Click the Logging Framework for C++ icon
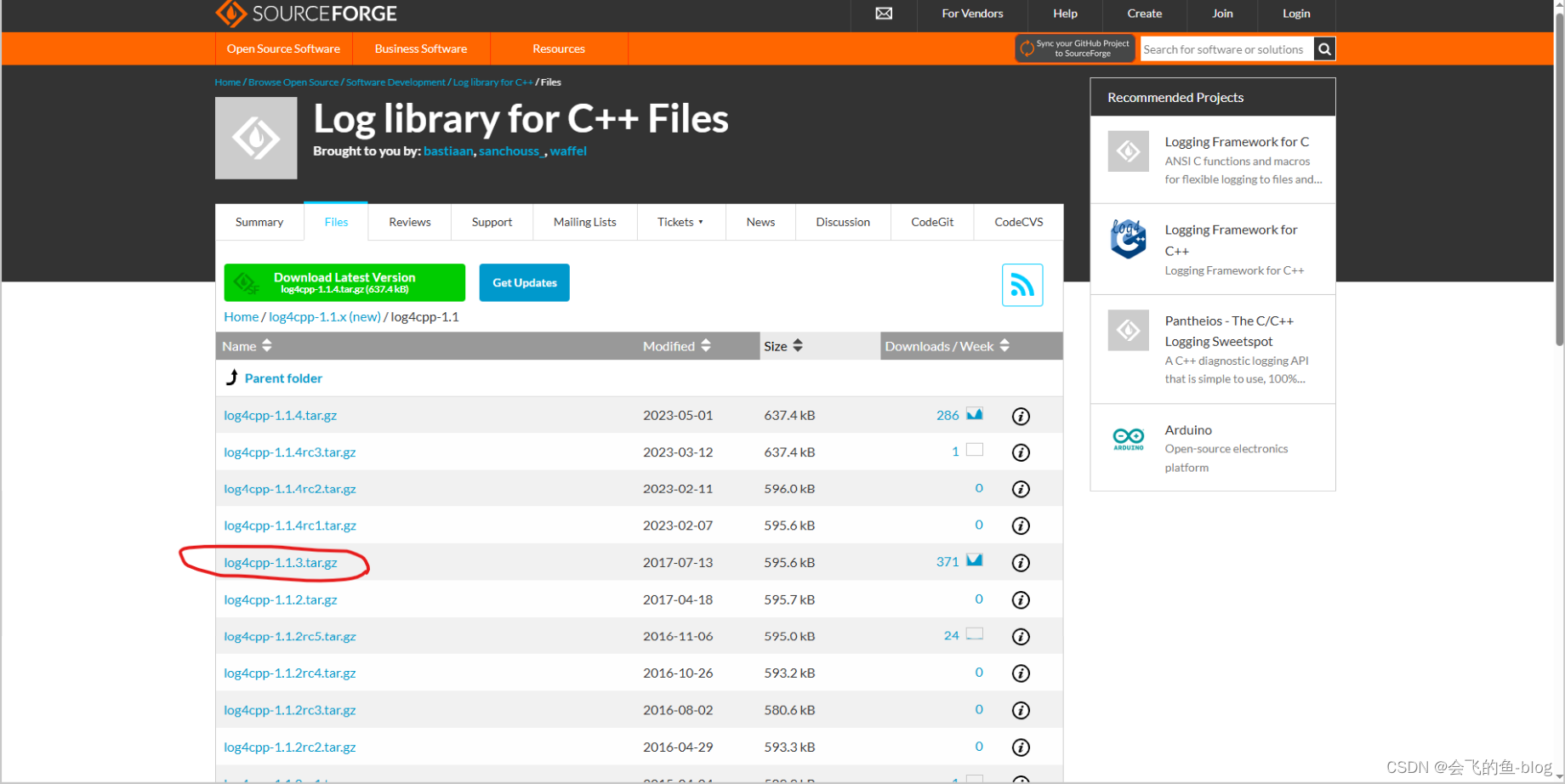1565x784 pixels. (x=1129, y=239)
